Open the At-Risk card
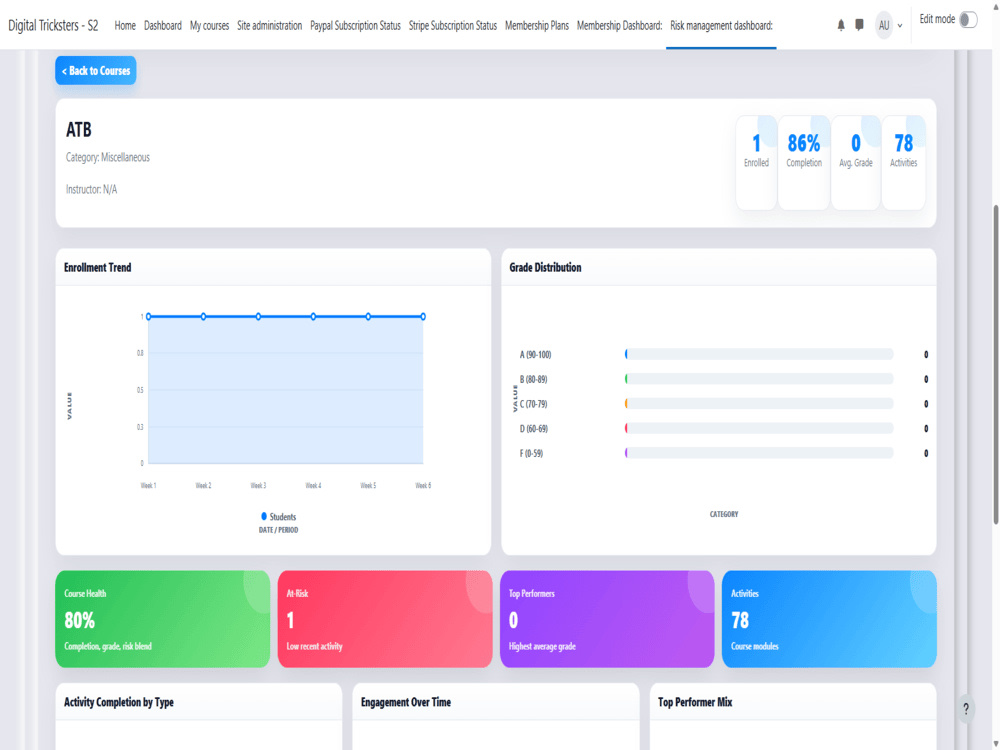 click(385, 619)
